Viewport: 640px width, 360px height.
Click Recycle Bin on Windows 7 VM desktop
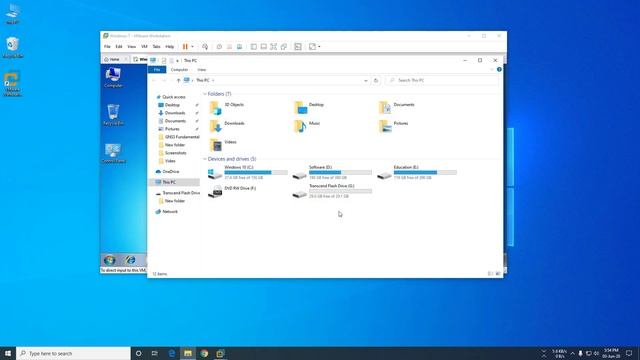[x=113, y=115]
